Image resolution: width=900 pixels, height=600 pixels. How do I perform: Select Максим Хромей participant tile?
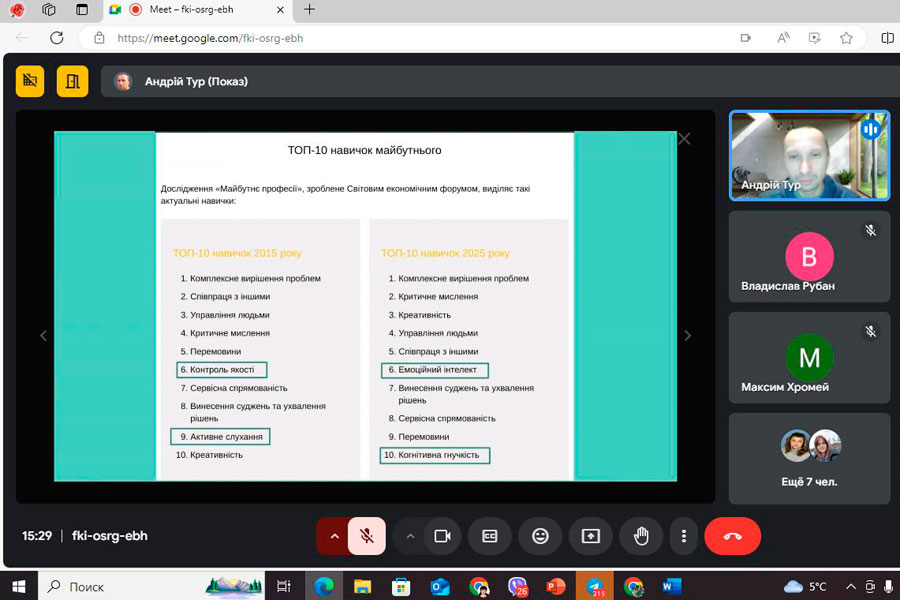pos(809,357)
